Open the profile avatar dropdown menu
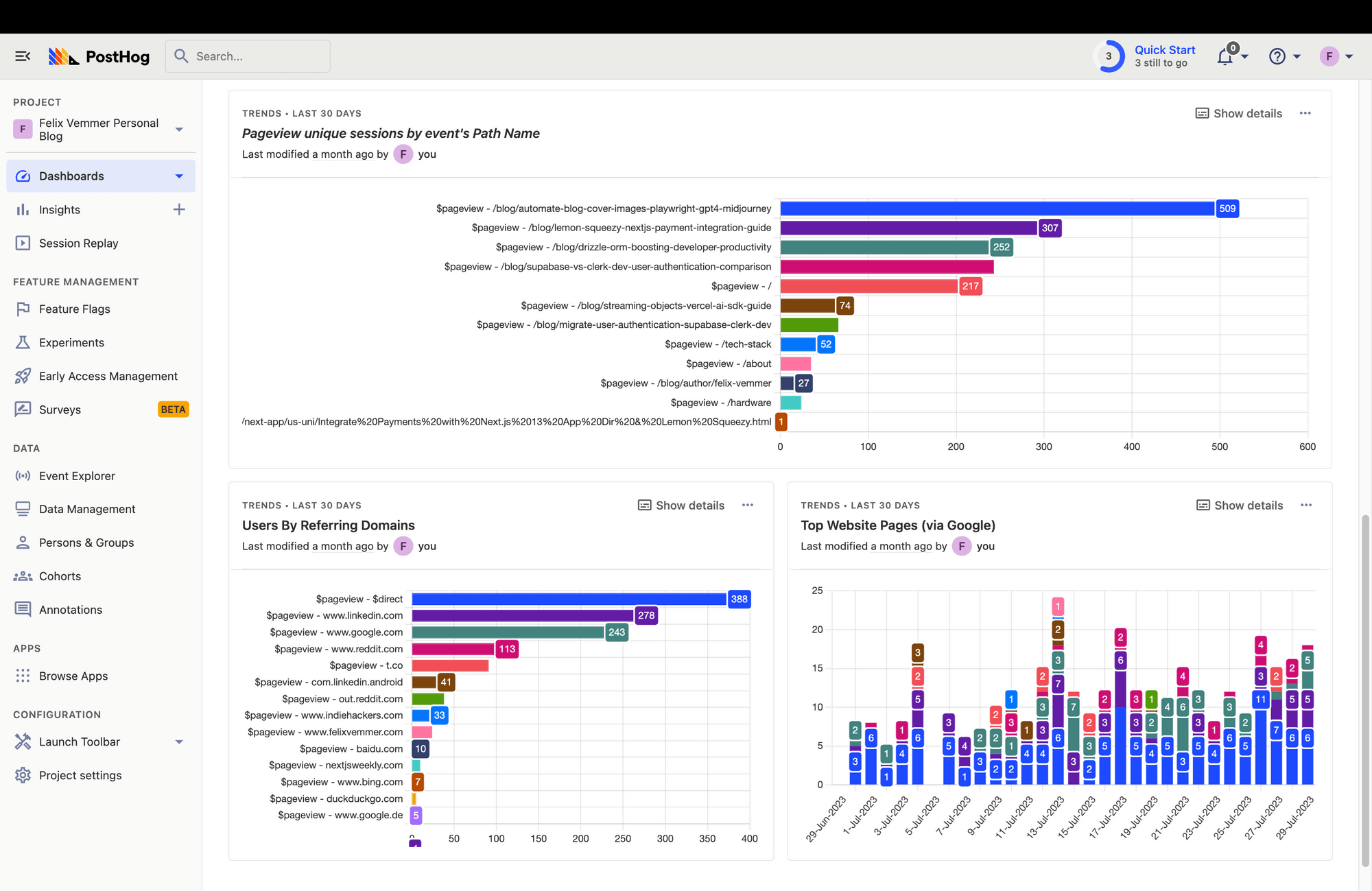Screen dimensions: 1372x891 pos(1330,56)
